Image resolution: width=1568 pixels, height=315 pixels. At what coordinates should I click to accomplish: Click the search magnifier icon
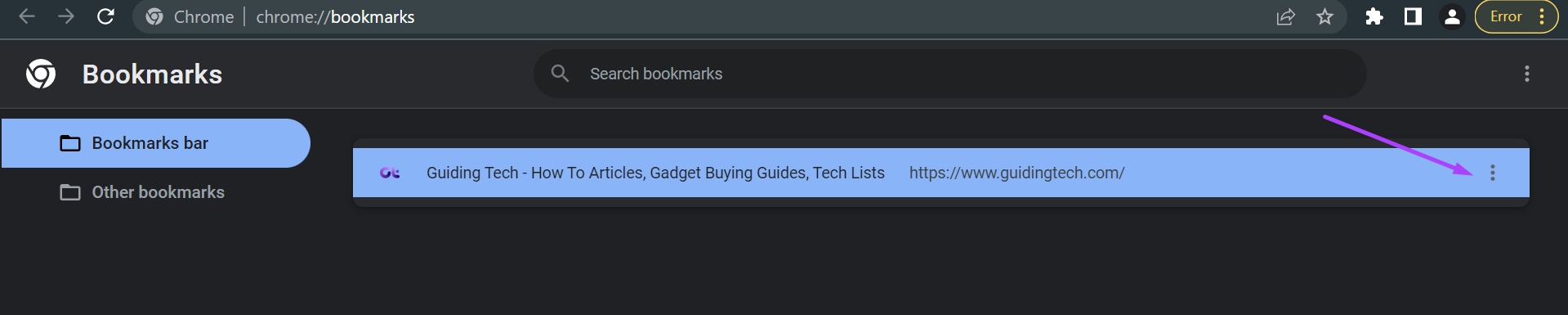coord(560,74)
